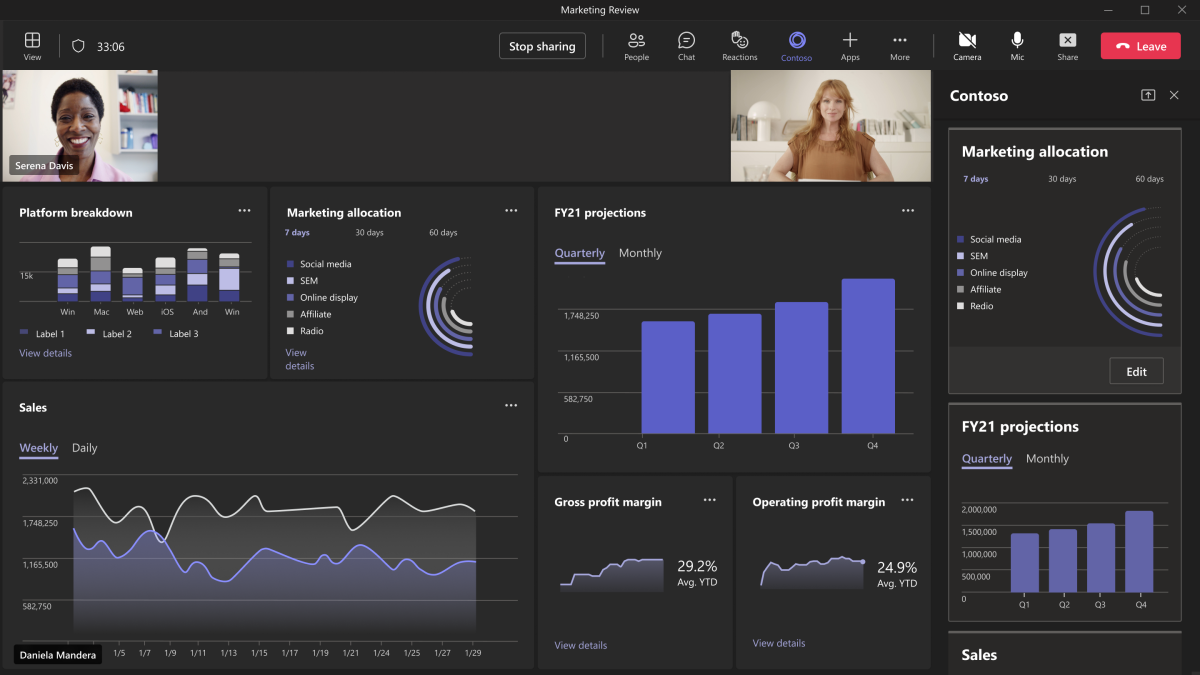This screenshot has width=1200, height=675.
Task: Click Q1 bar in side panel chart
Action: [x=1025, y=563]
